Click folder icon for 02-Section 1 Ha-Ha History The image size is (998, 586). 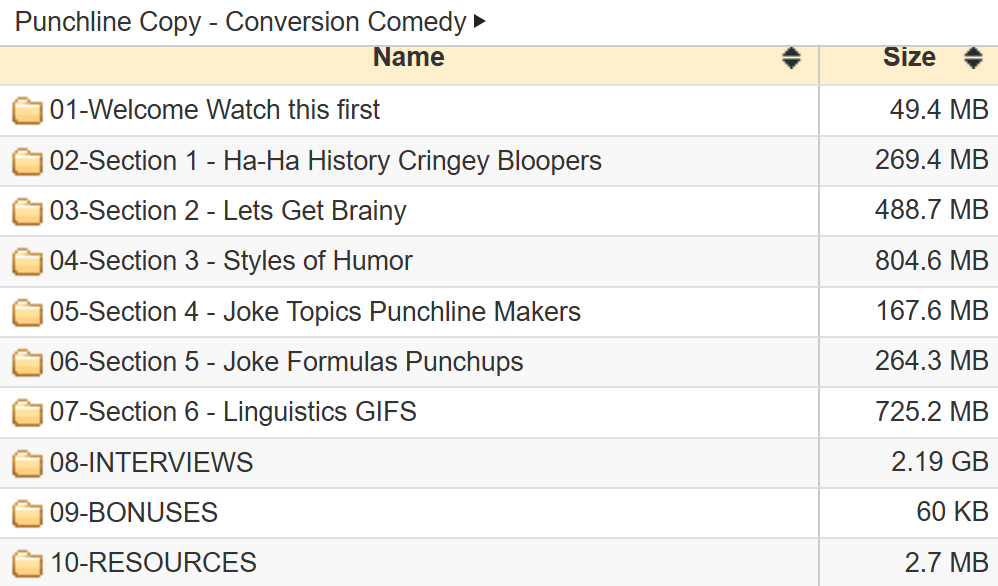[27, 161]
